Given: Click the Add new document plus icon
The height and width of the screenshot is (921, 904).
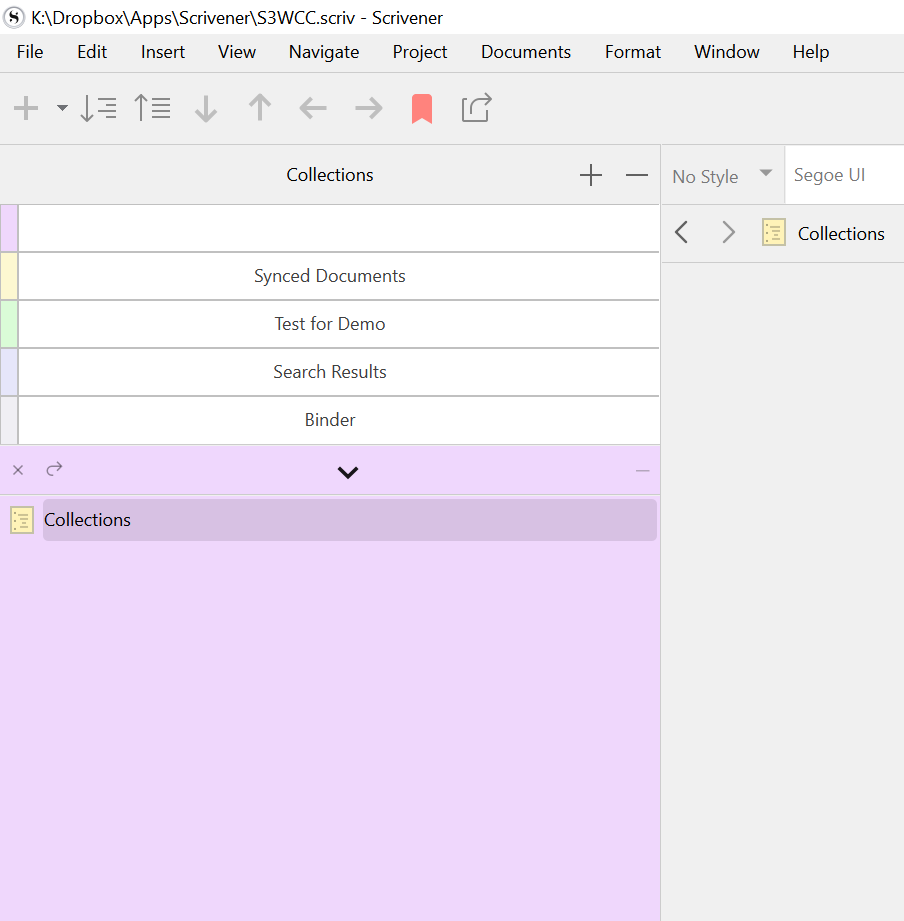Looking at the screenshot, I should (x=26, y=109).
